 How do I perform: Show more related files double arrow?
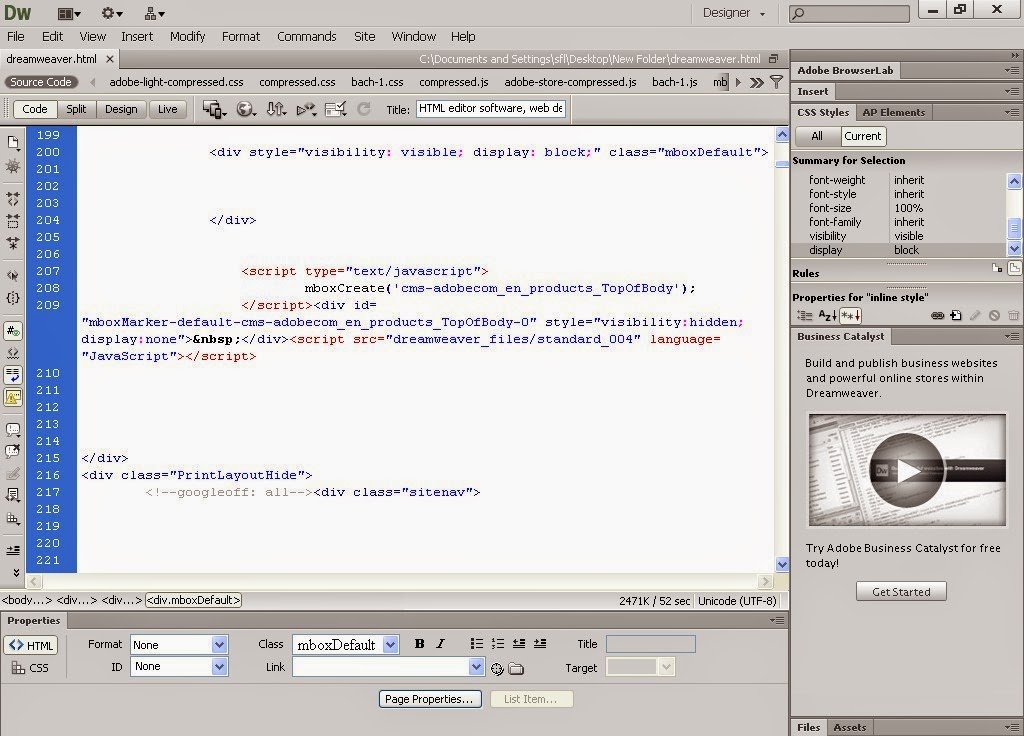click(x=757, y=82)
